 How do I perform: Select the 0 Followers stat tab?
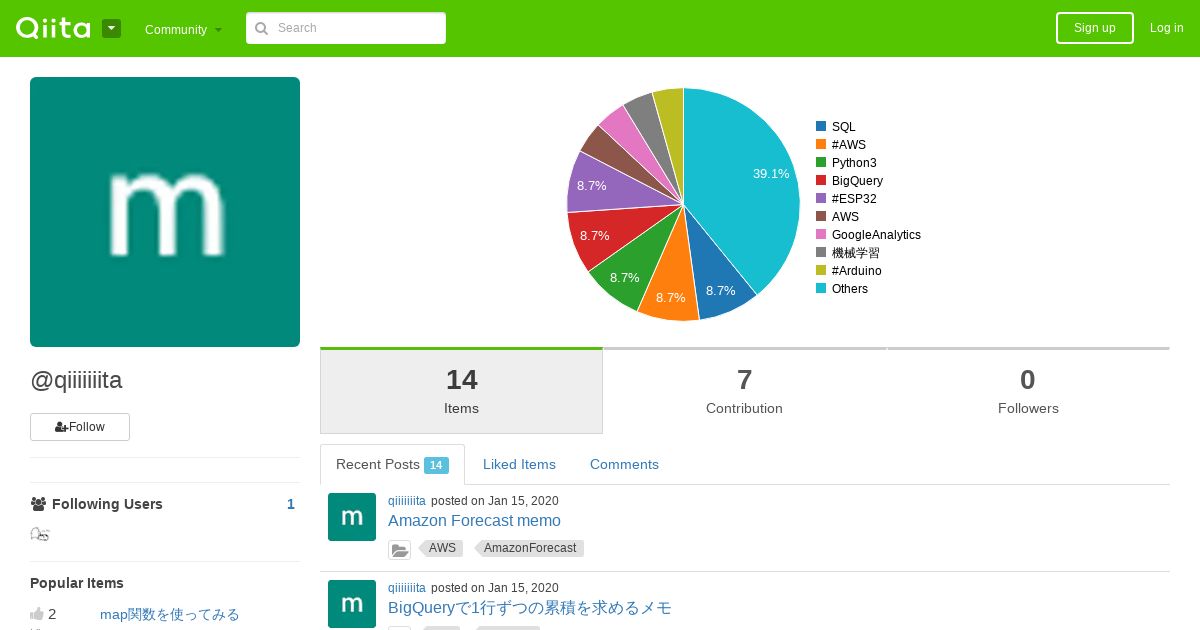pyautogui.click(x=1028, y=391)
